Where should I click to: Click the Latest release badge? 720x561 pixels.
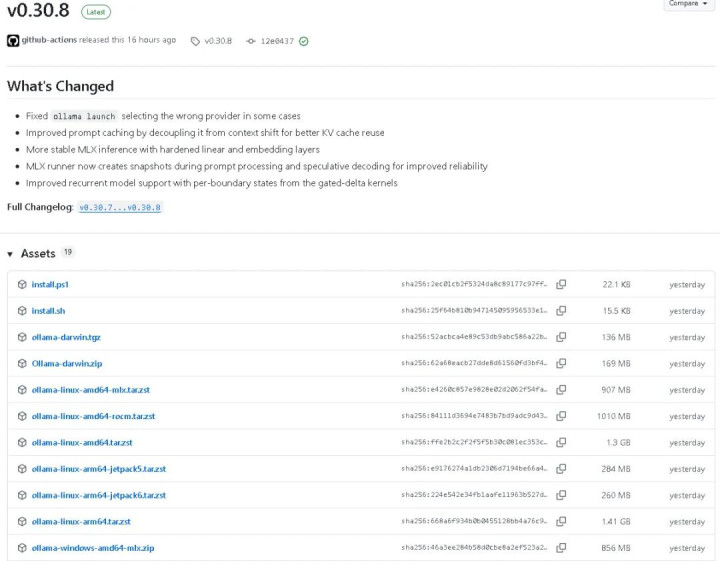(x=96, y=12)
